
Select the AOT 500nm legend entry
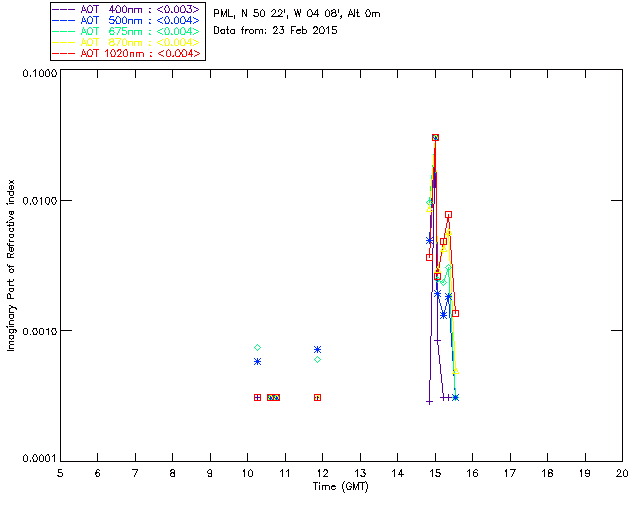point(127,20)
